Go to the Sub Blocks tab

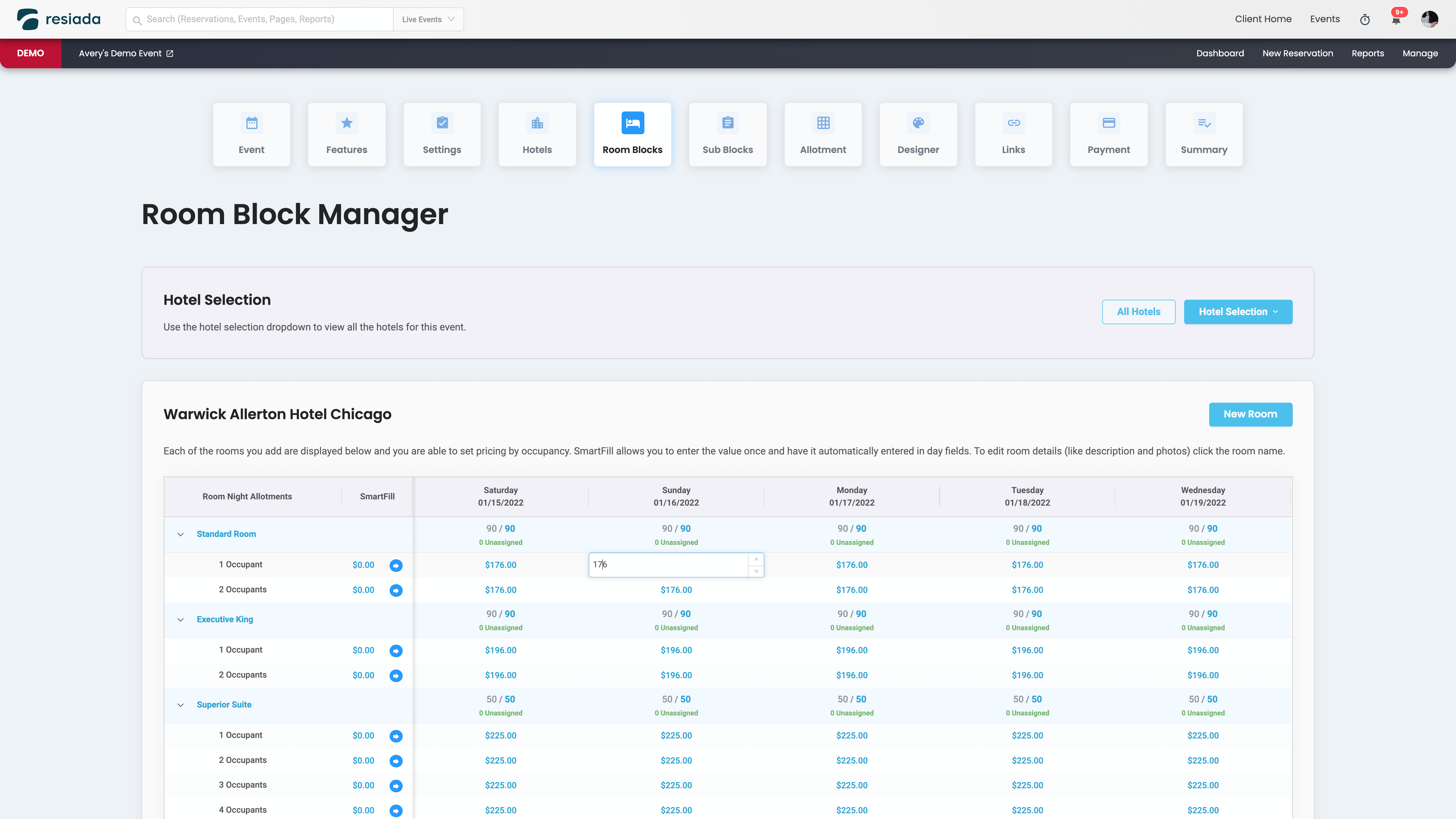click(727, 135)
